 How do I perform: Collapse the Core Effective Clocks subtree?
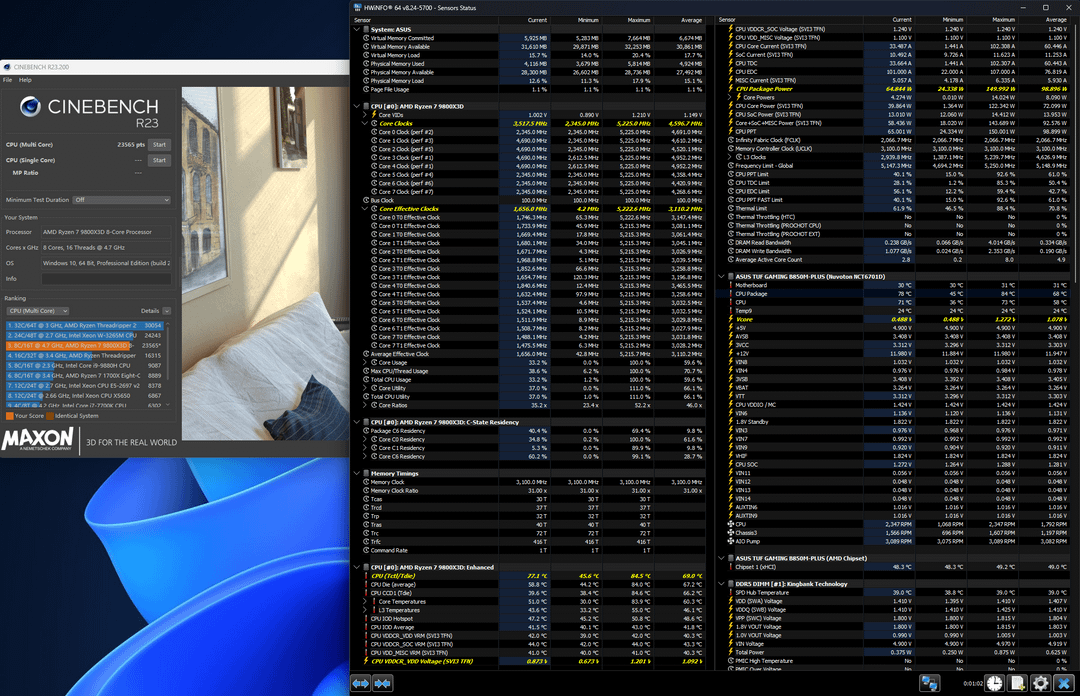pyautogui.click(x=365, y=209)
